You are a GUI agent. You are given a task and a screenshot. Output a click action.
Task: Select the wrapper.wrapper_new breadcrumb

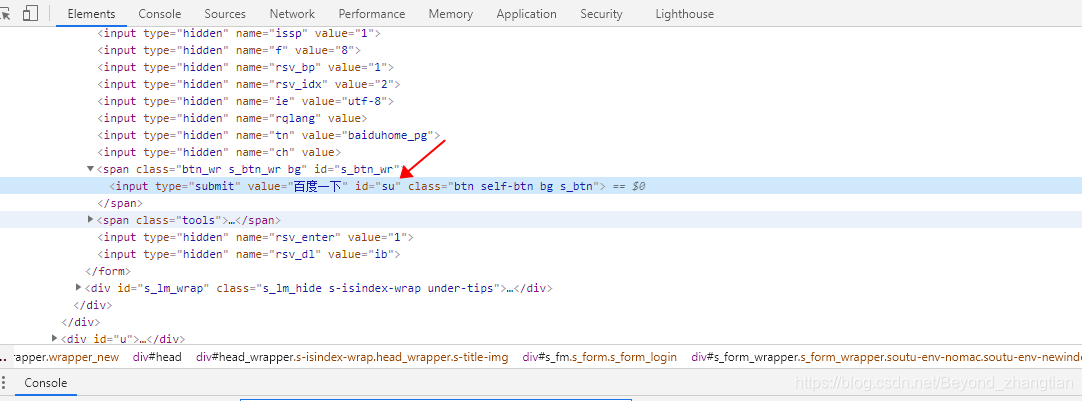point(65,357)
